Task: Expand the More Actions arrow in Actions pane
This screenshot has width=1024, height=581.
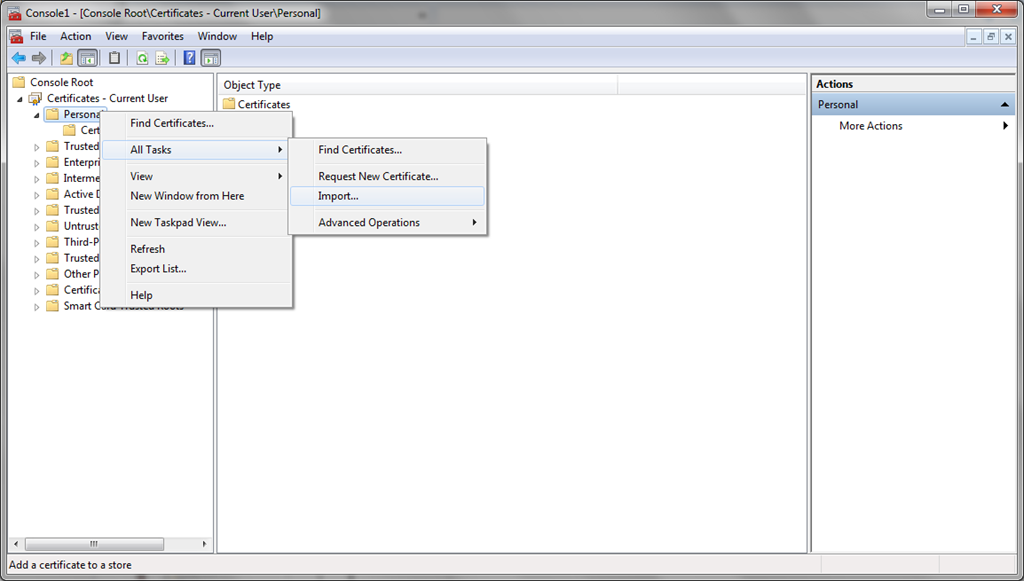Action: coord(1005,126)
